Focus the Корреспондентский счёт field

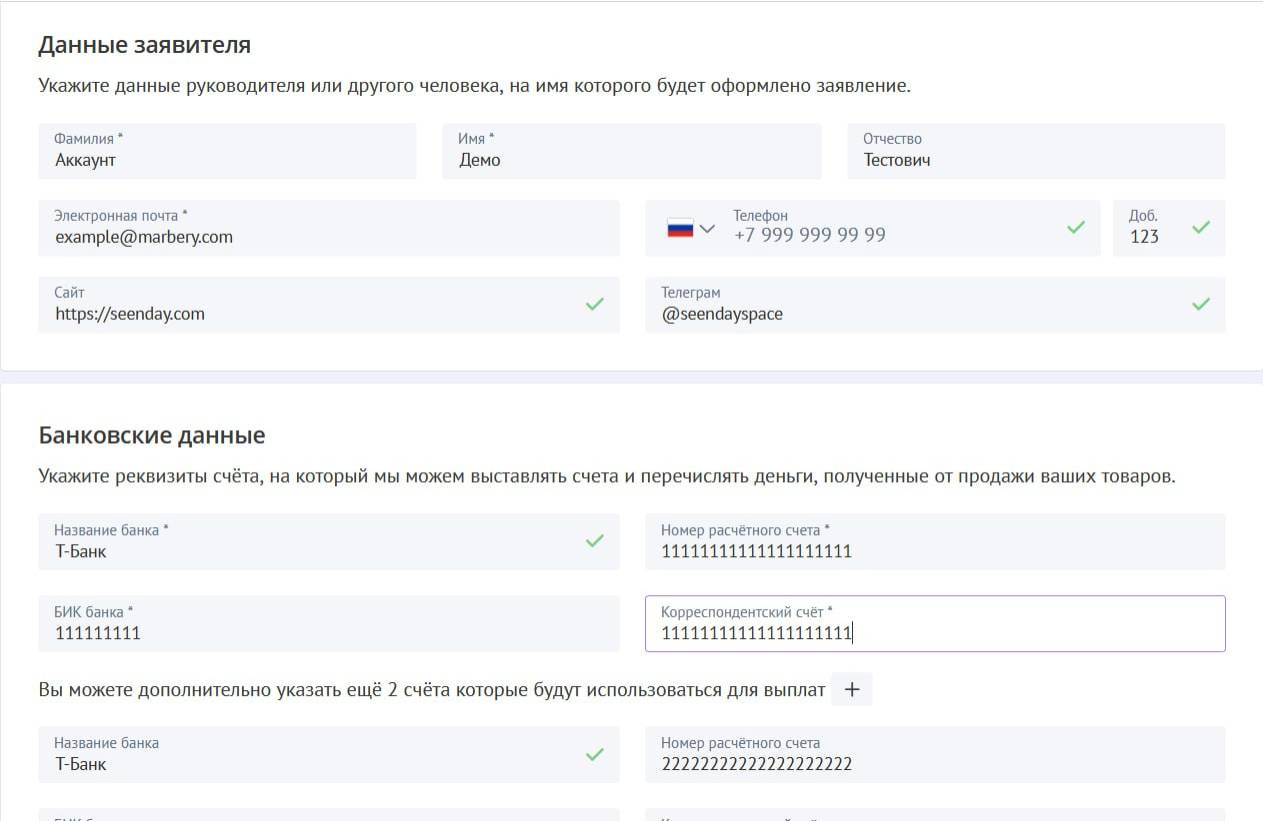(935, 633)
